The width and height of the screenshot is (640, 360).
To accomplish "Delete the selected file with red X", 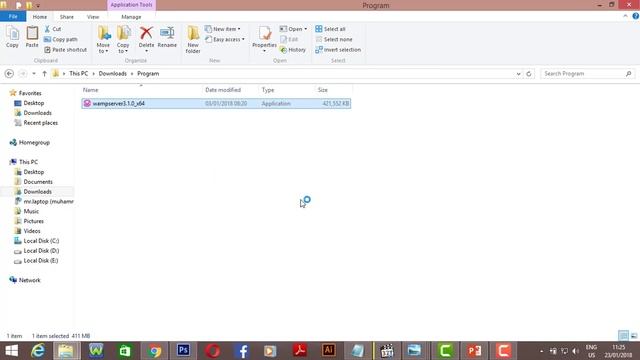I will click(146, 38).
